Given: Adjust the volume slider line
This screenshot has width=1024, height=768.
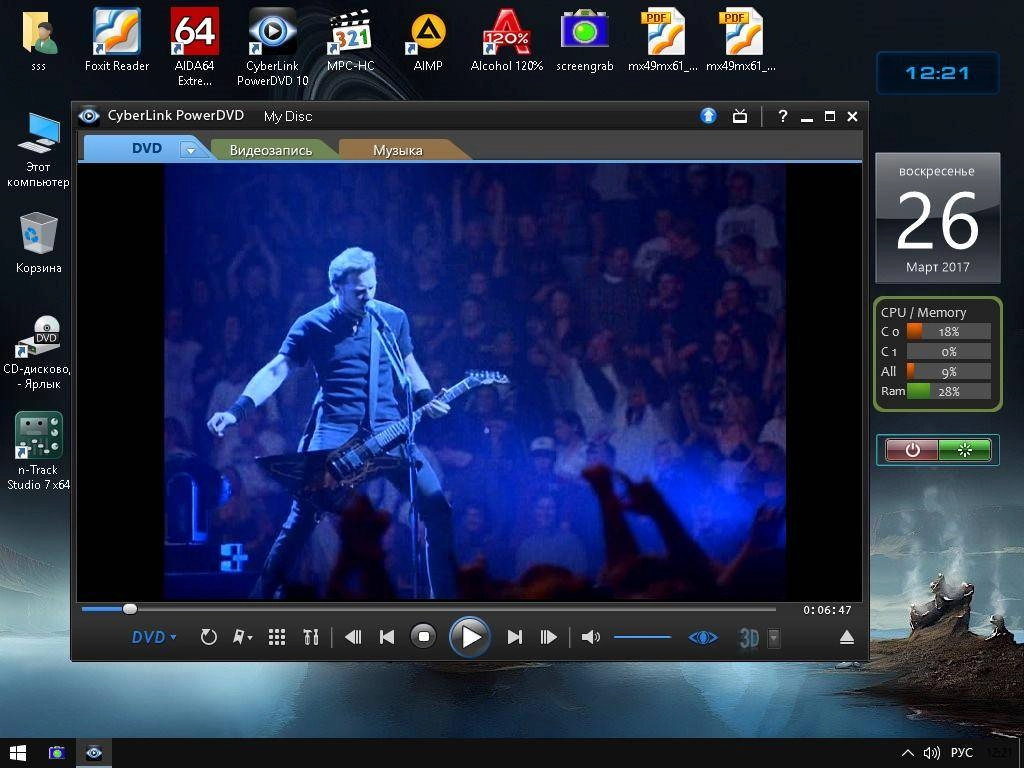Looking at the screenshot, I should point(643,637).
